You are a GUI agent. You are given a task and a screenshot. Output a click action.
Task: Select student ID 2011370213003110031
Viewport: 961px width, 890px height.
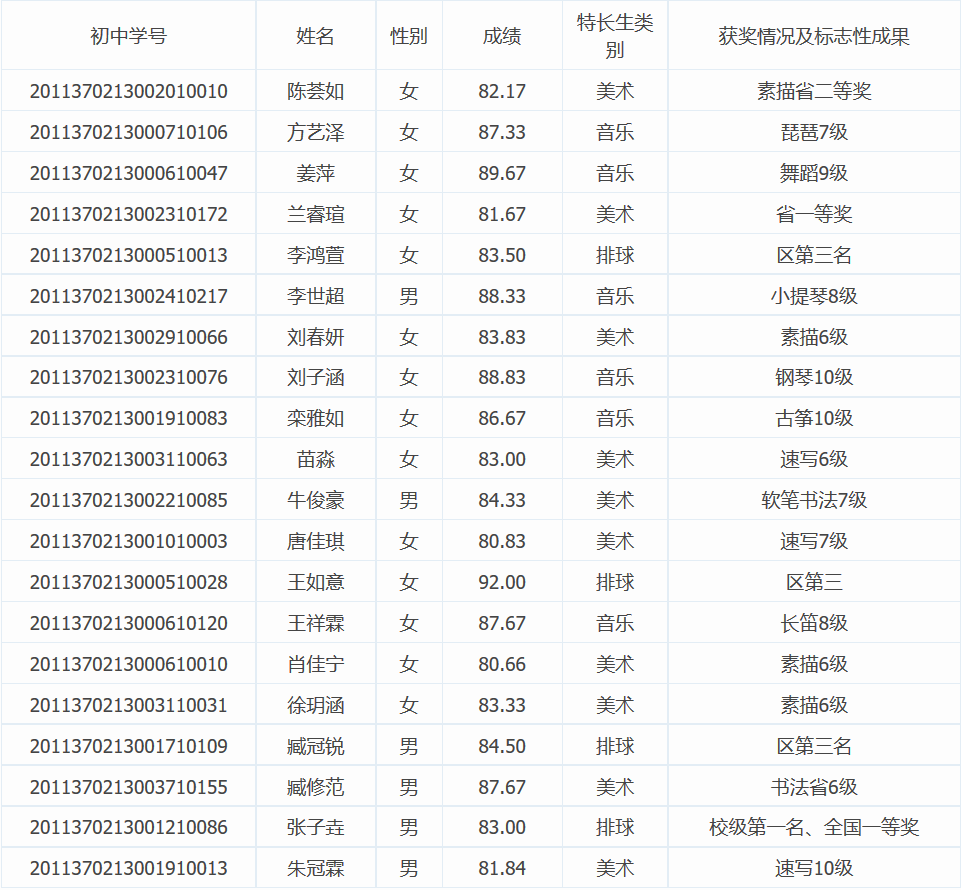click(x=128, y=706)
